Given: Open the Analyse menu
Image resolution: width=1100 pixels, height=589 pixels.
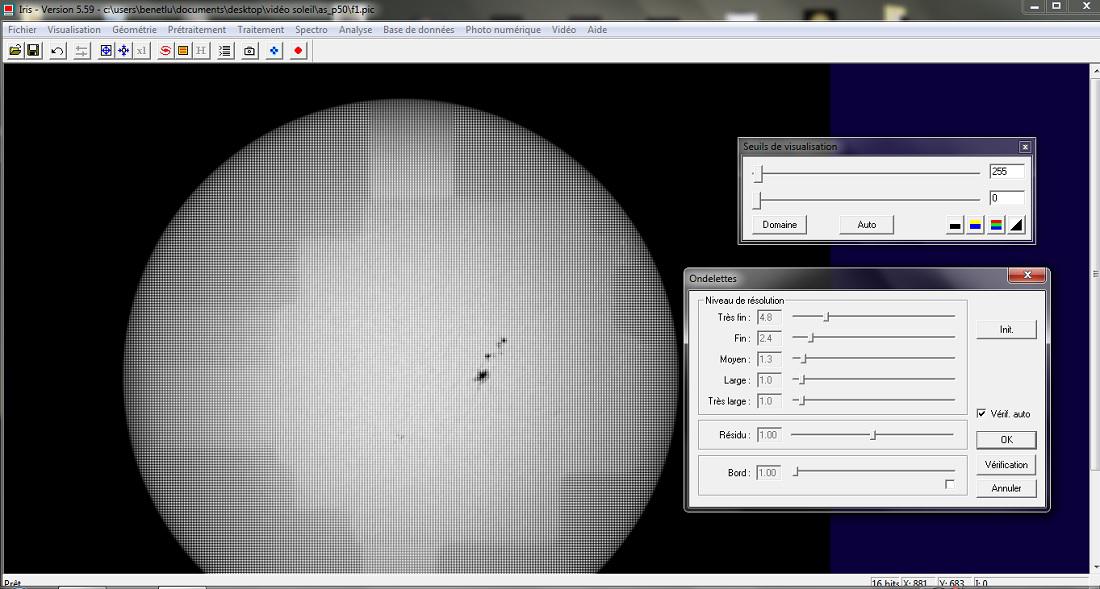Looking at the screenshot, I should (355, 29).
